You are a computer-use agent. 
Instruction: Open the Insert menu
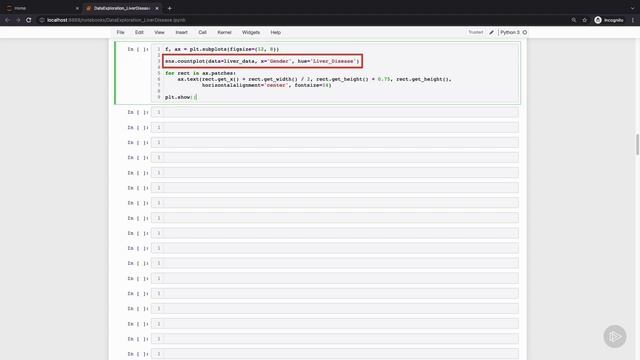point(181,32)
